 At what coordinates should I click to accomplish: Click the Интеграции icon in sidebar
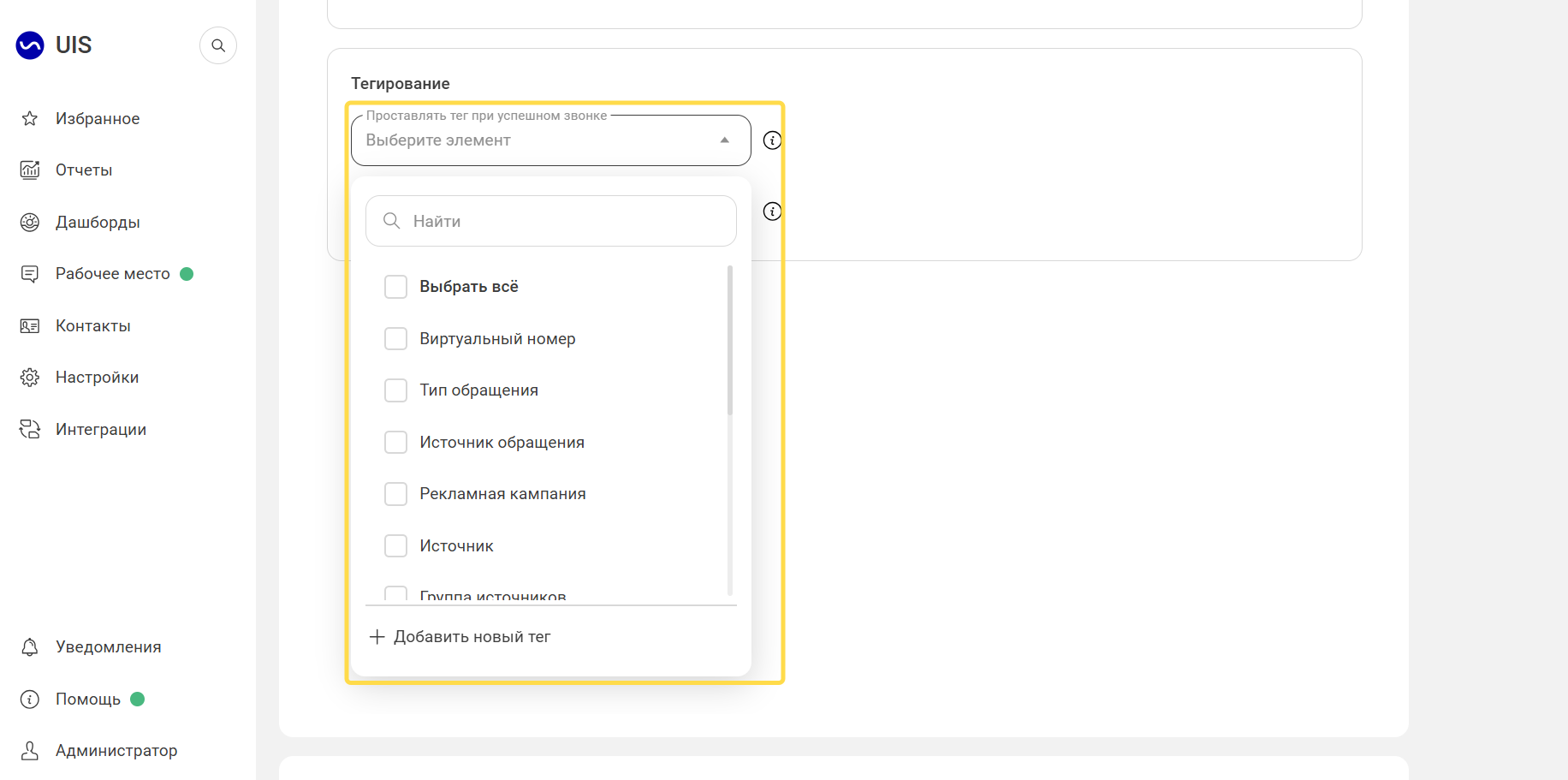click(x=30, y=429)
